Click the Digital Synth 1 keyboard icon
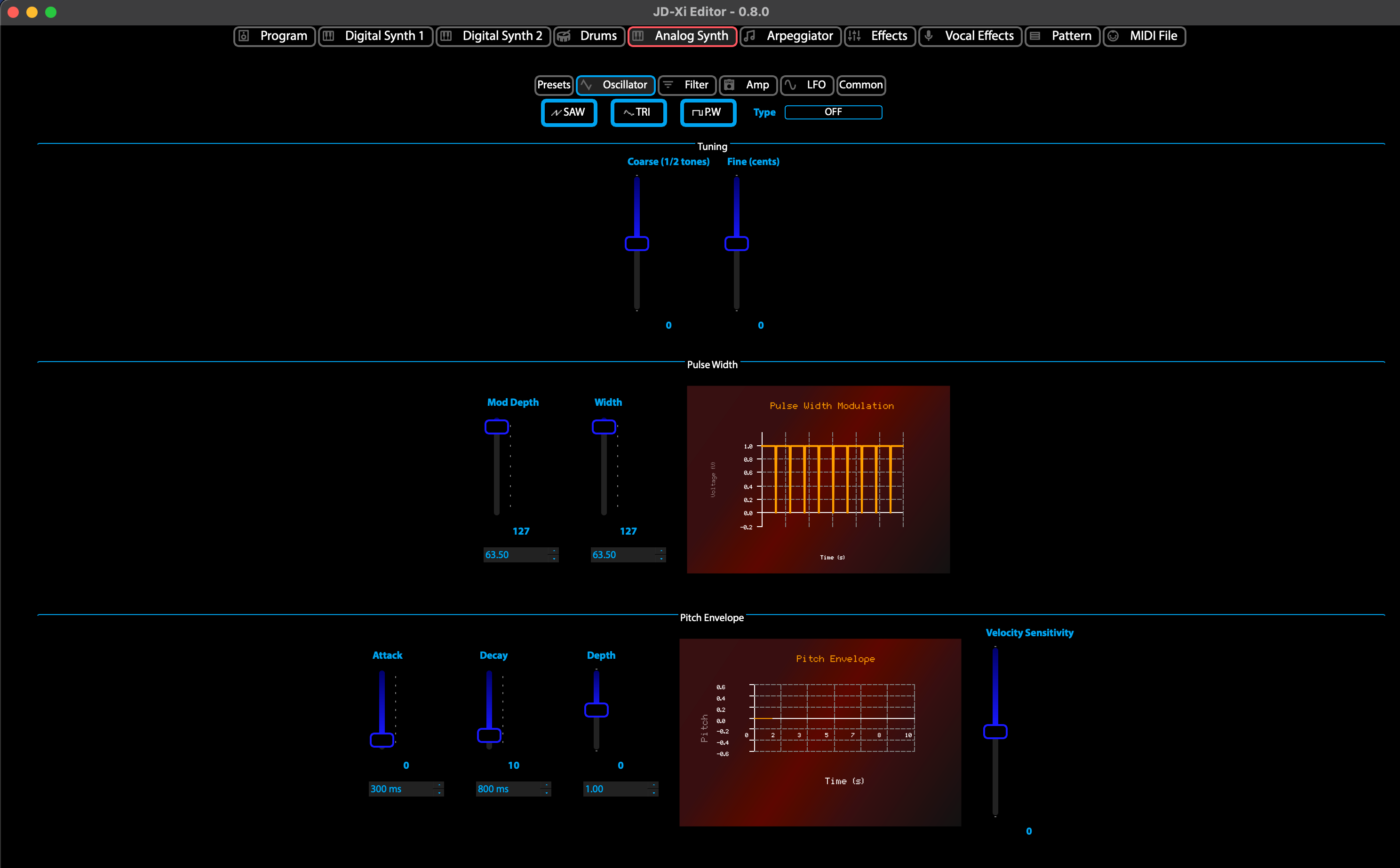This screenshot has height=868, width=1400. tap(328, 36)
